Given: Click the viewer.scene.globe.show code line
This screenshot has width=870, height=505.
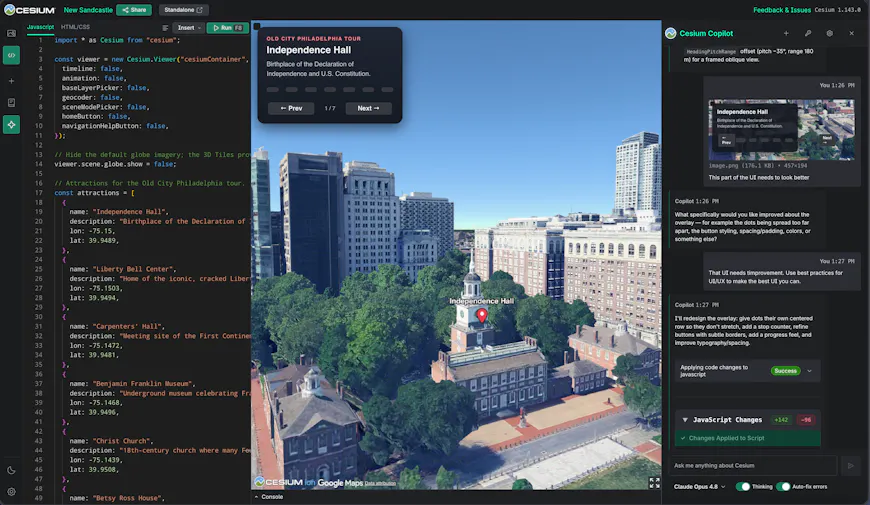Looking at the screenshot, I should pyautogui.click(x=115, y=164).
